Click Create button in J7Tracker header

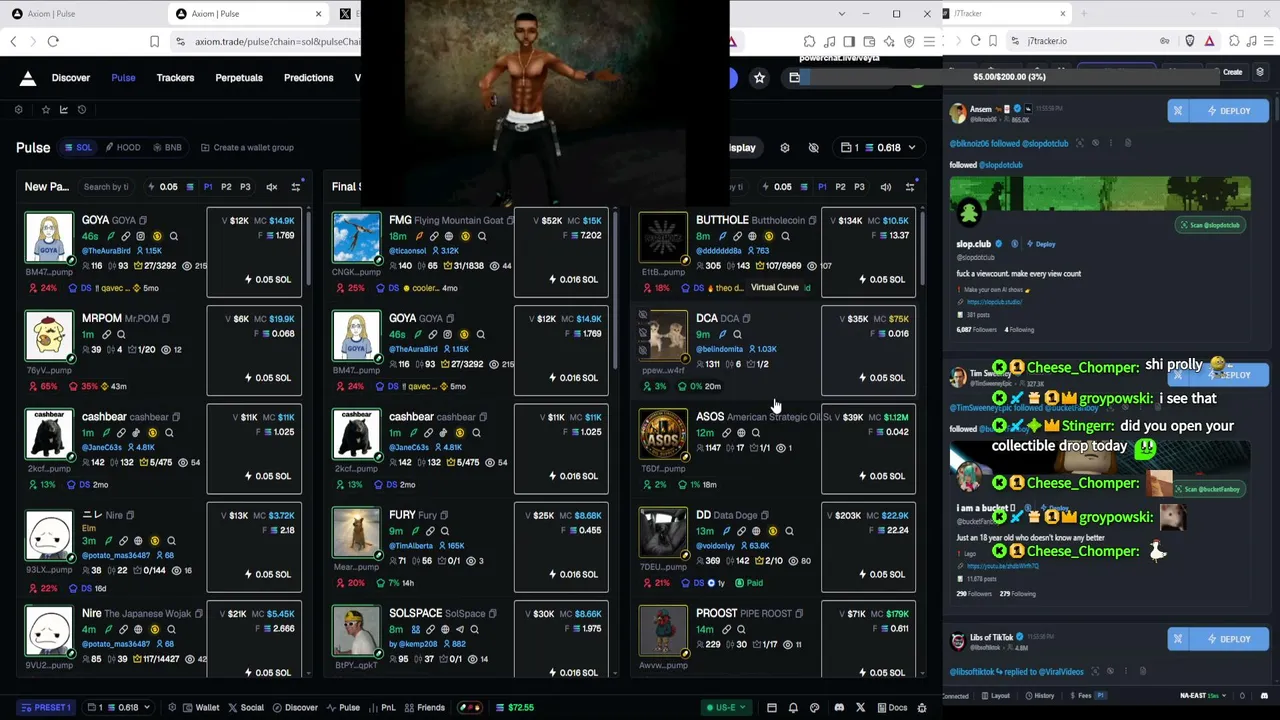[x=1232, y=72]
